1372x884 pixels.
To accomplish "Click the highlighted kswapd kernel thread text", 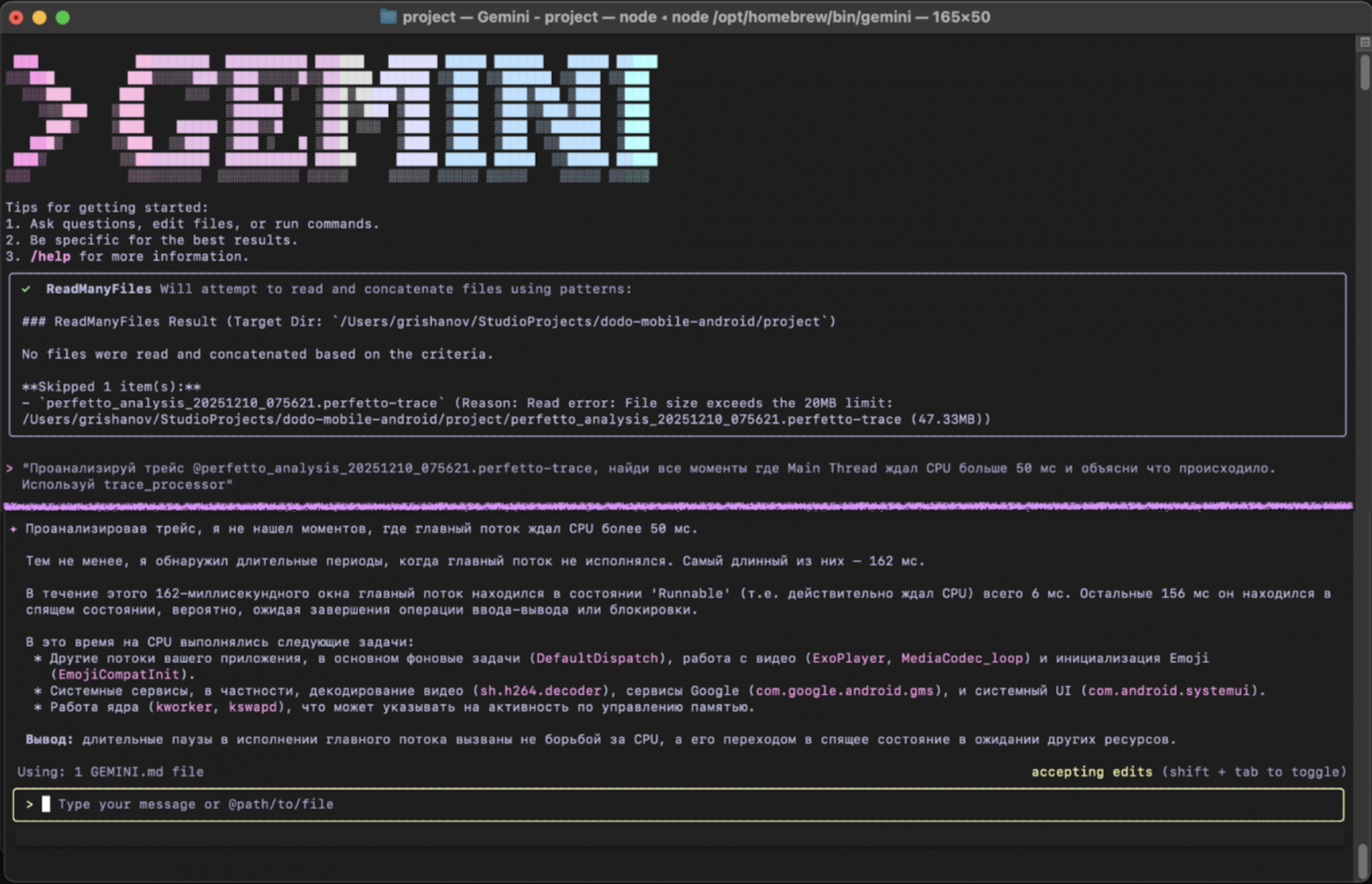I will [x=252, y=707].
